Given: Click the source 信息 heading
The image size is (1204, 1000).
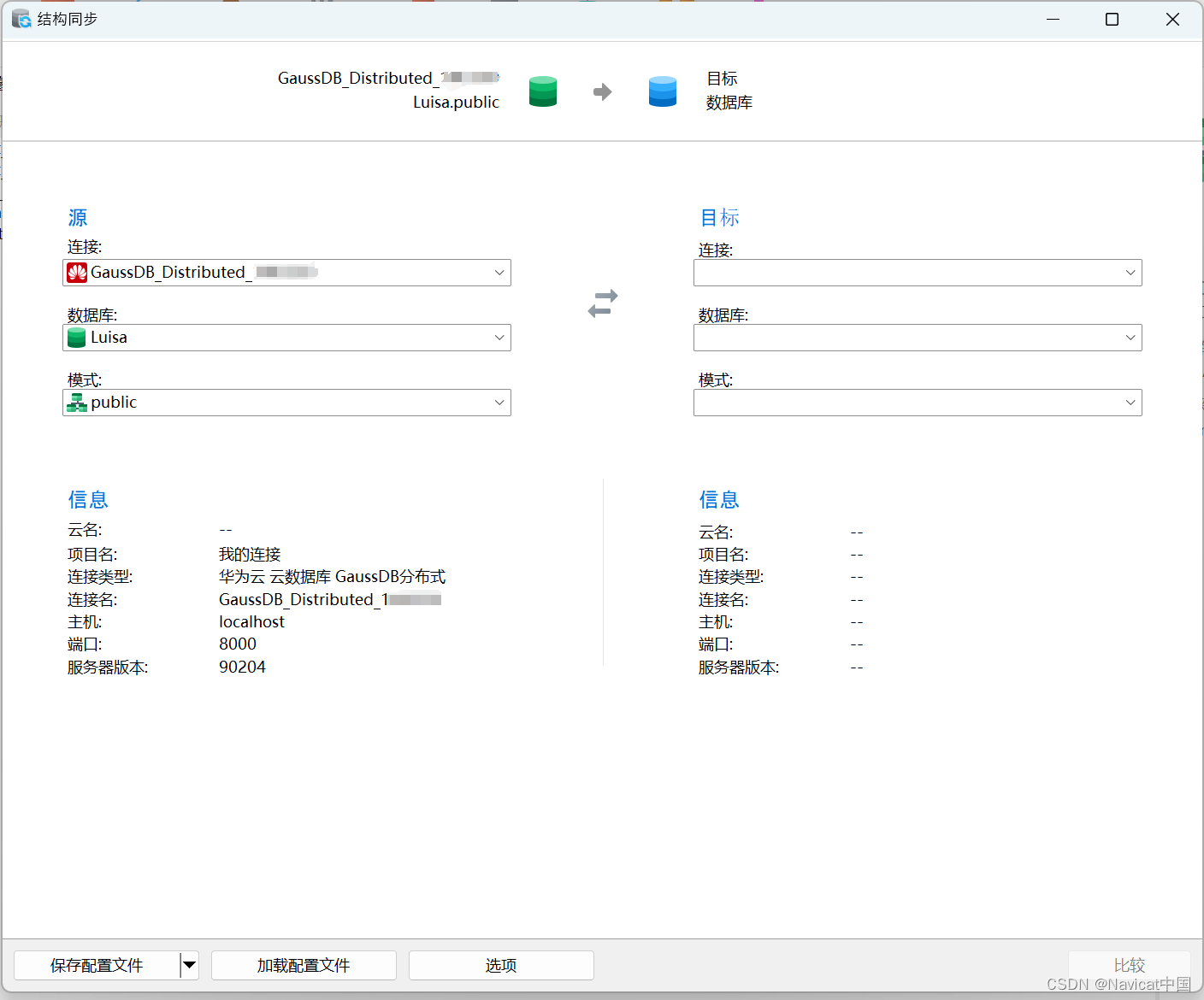Looking at the screenshot, I should pos(88,499).
